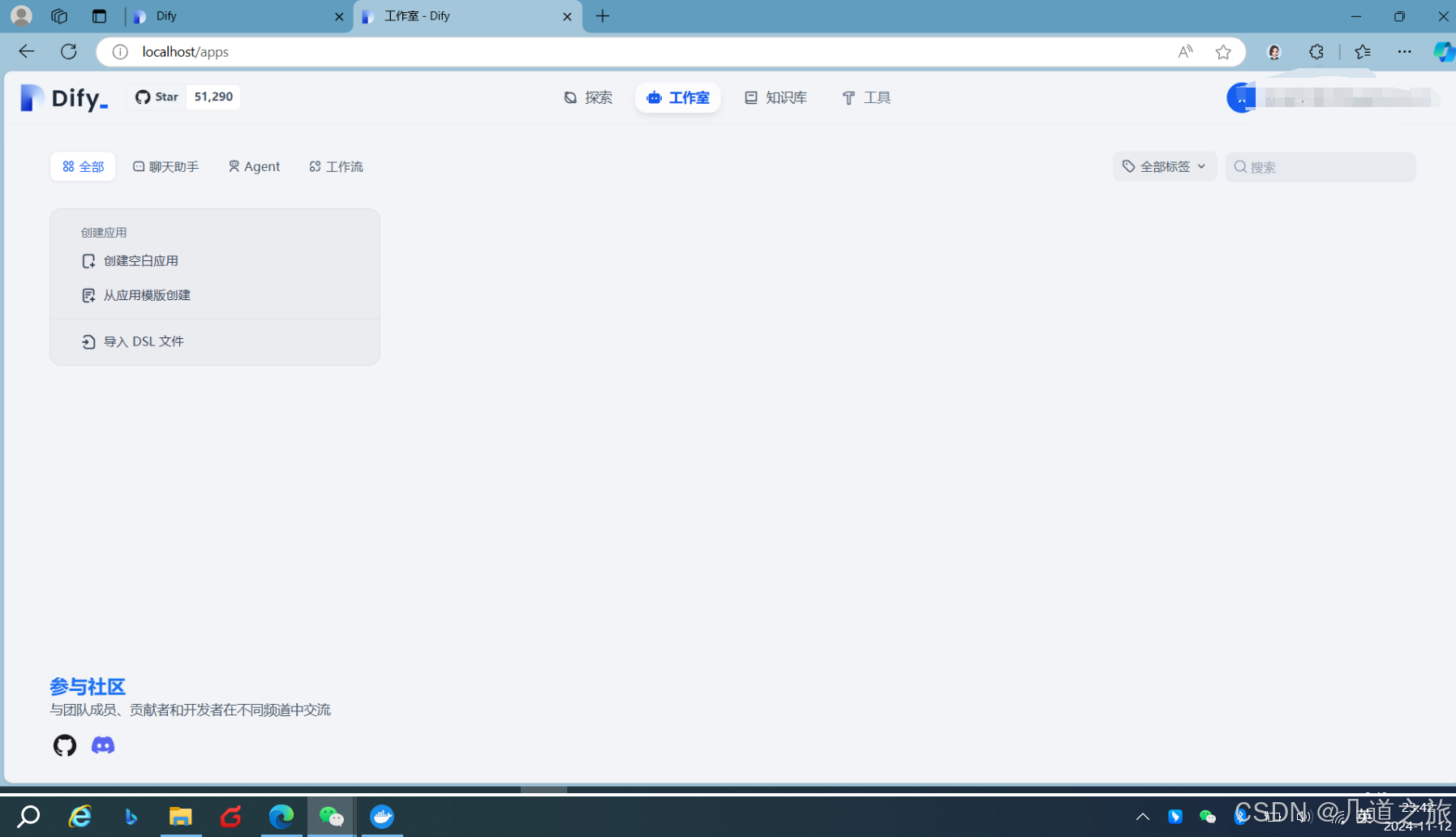Image resolution: width=1456 pixels, height=837 pixels.
Task: Click 创建空白应用 to create a blank app
Action: 140,260
